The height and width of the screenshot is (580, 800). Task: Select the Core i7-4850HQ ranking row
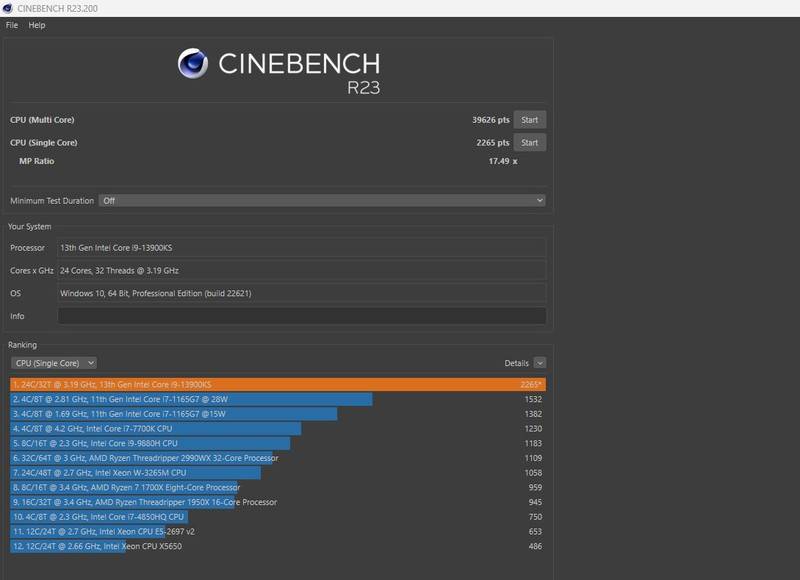pyautogui.click(x=278, y=517)
